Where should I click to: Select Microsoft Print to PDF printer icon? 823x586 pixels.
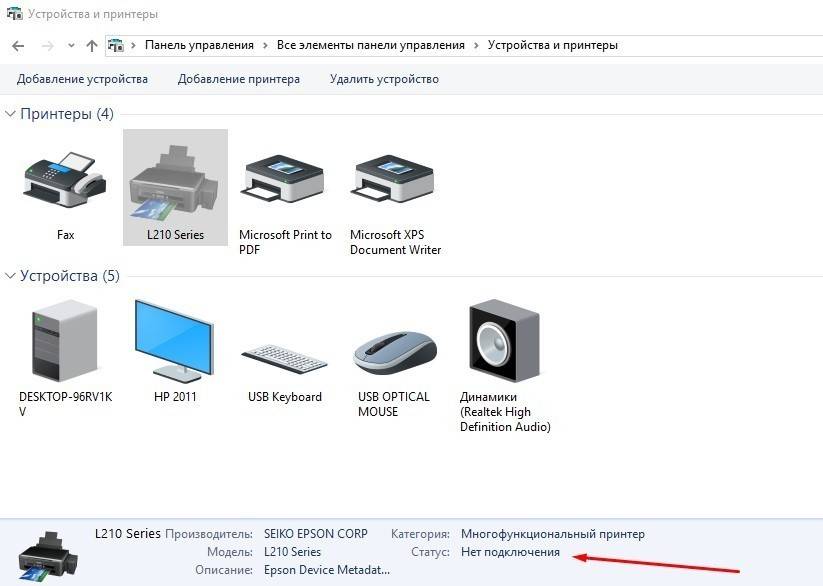[284, 179]
